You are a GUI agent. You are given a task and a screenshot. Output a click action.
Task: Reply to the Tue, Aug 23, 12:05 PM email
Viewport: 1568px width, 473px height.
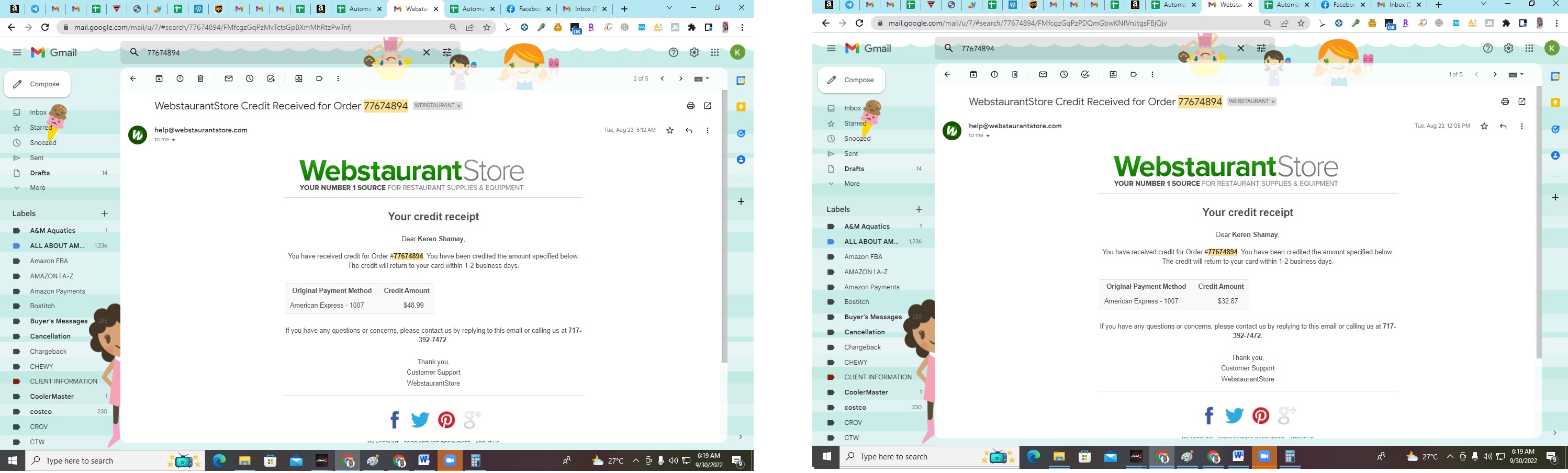click(1503, 126)
